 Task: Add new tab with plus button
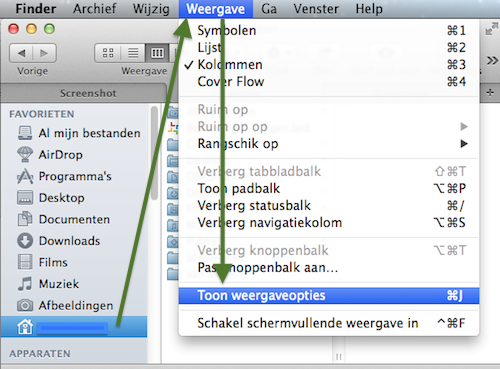490,92
